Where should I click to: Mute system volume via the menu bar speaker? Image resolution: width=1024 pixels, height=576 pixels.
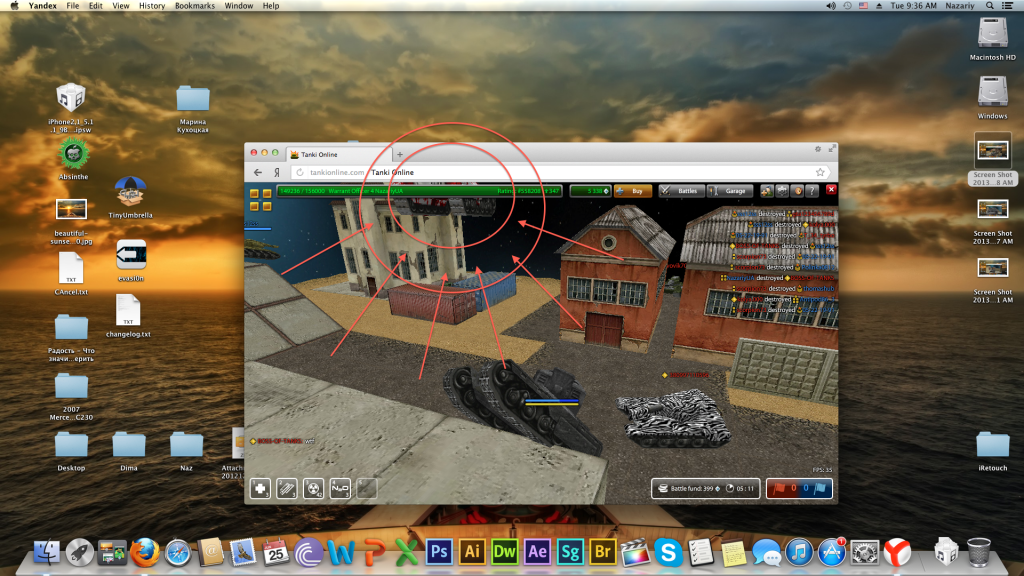point(833,5)
